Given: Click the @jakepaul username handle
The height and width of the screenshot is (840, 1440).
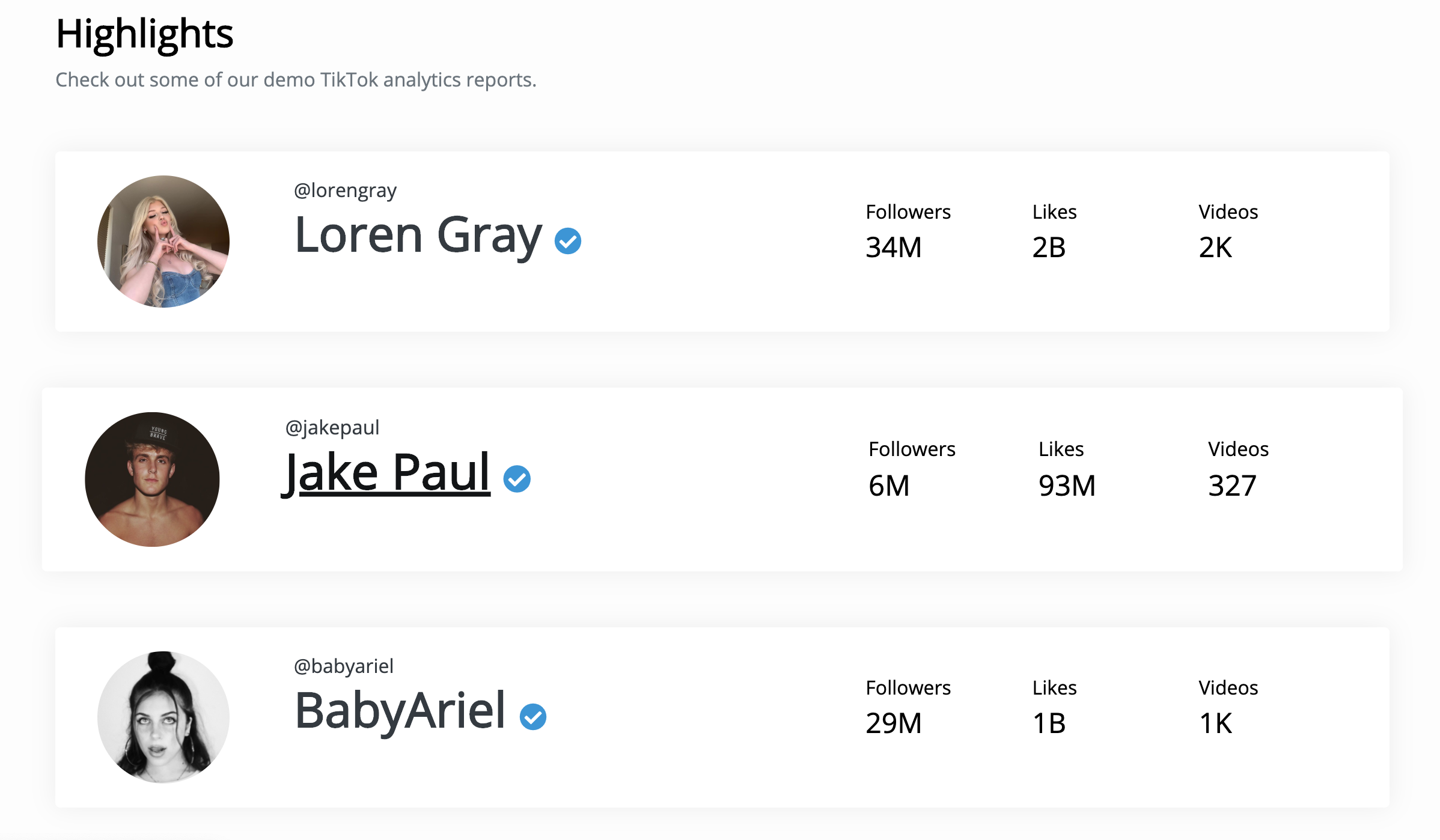Looking at the screenshot, I should pyautogui.click(x=332, y=428).
